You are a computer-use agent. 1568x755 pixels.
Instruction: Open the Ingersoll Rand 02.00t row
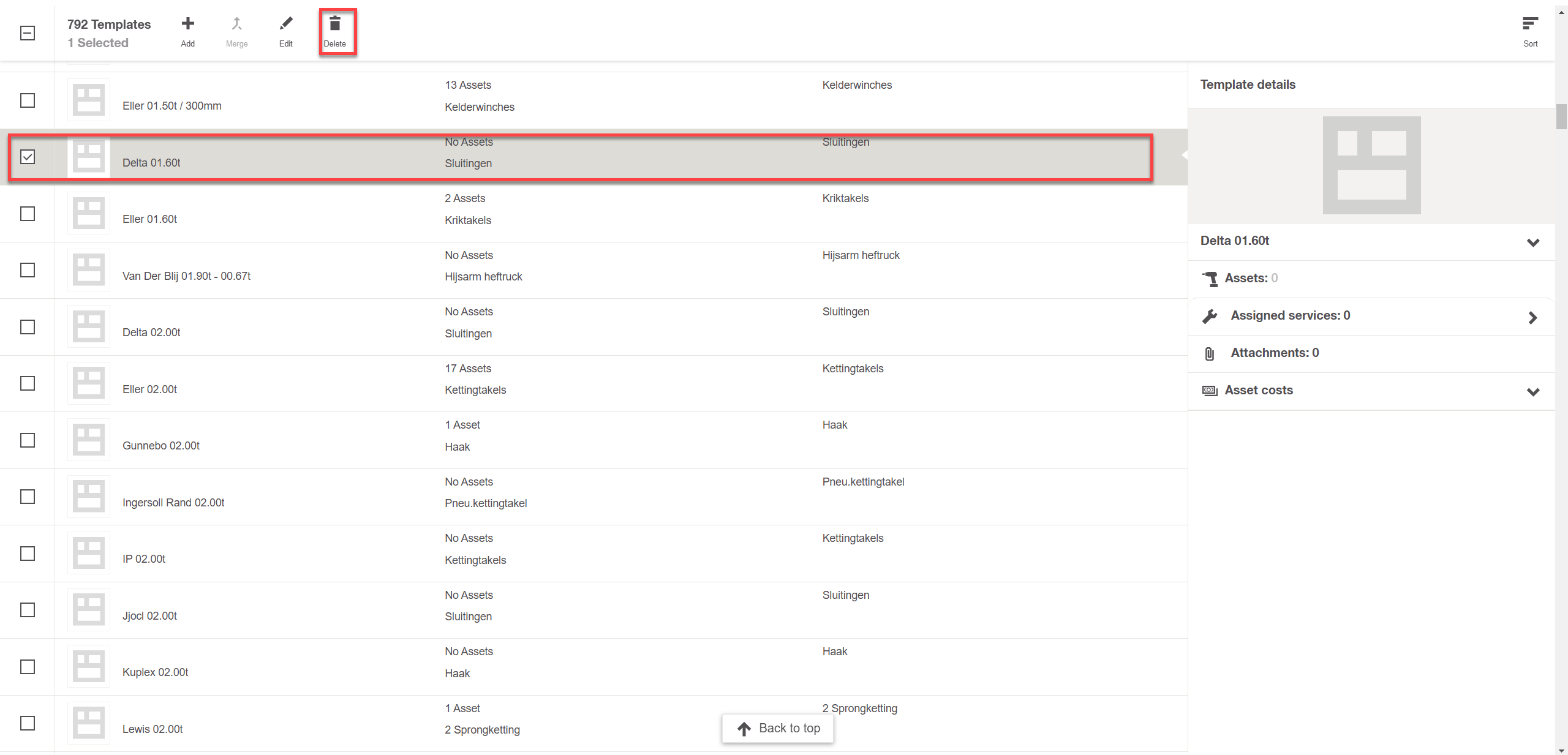[x=594, y=497]
